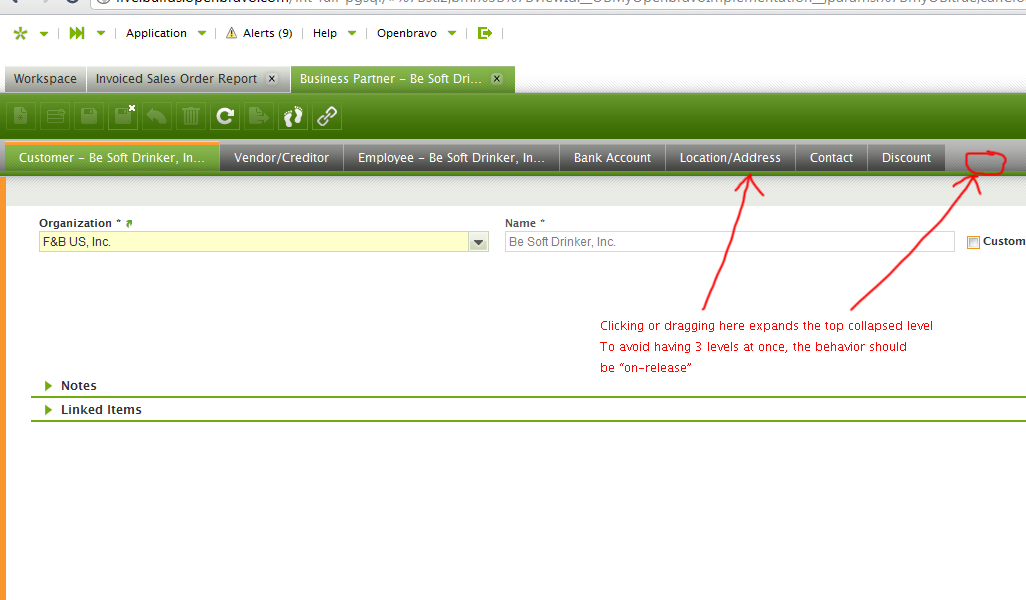
Task: Open the Vendor/Creditor subtab
Action: 281,158
